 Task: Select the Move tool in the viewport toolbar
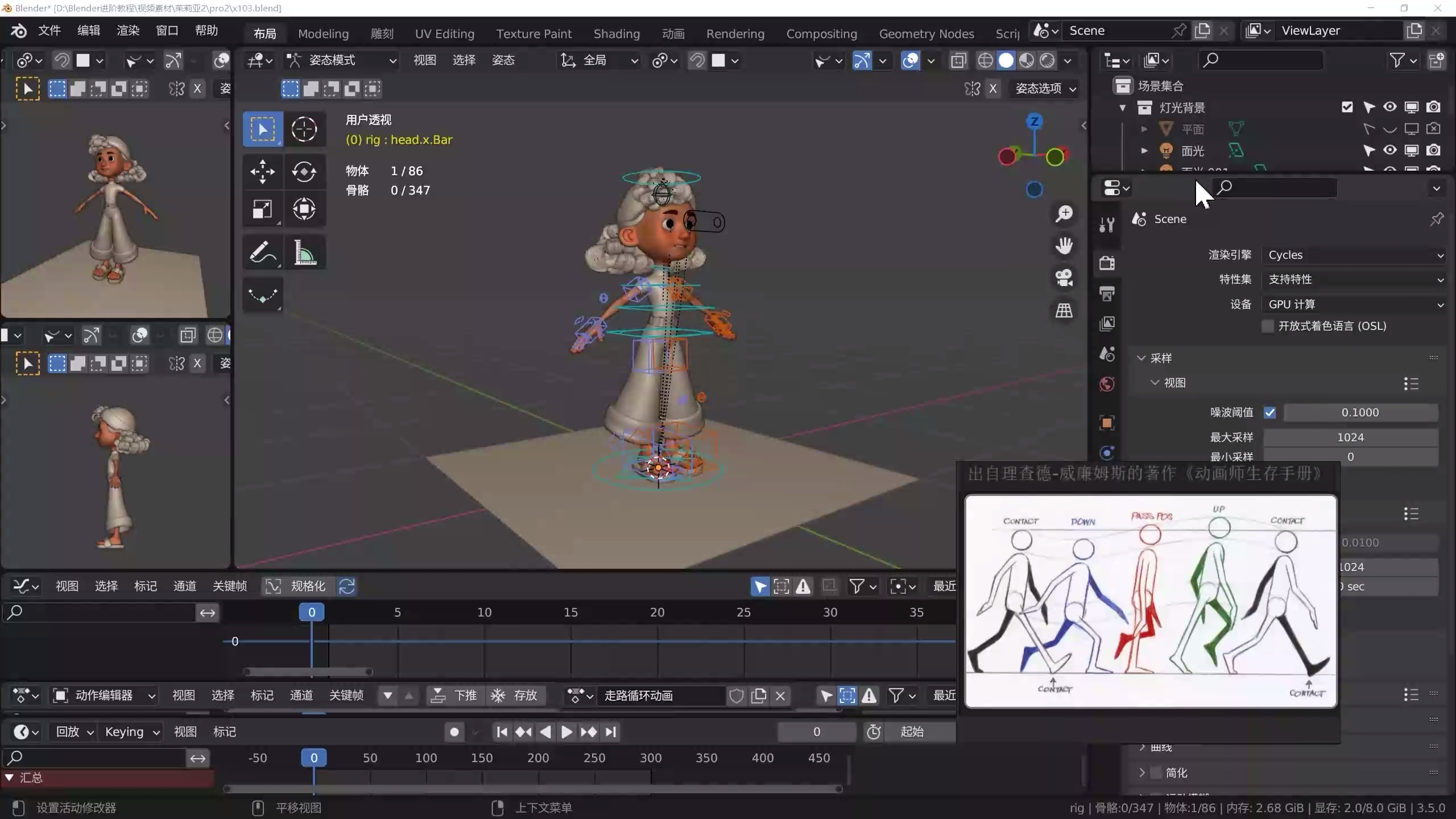(263, 172)
